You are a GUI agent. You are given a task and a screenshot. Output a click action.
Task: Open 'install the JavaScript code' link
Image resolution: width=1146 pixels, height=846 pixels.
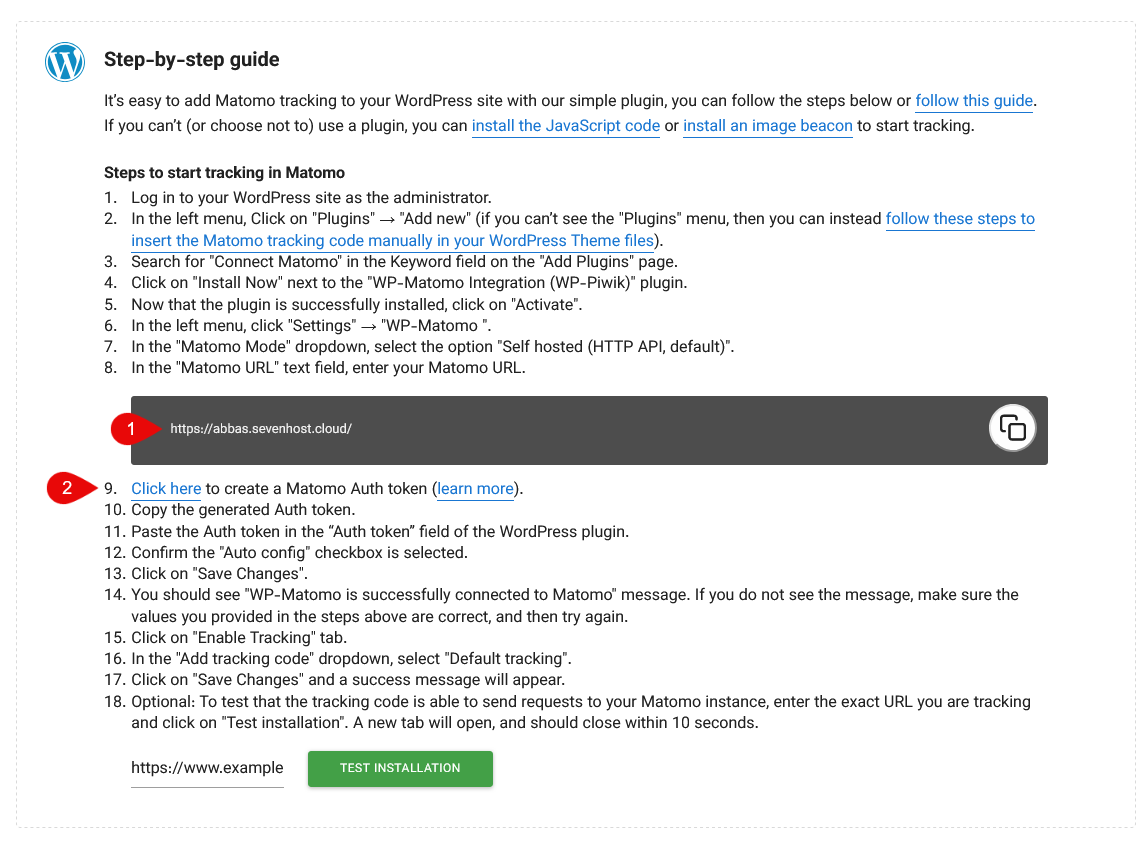[x=566, y=126]
